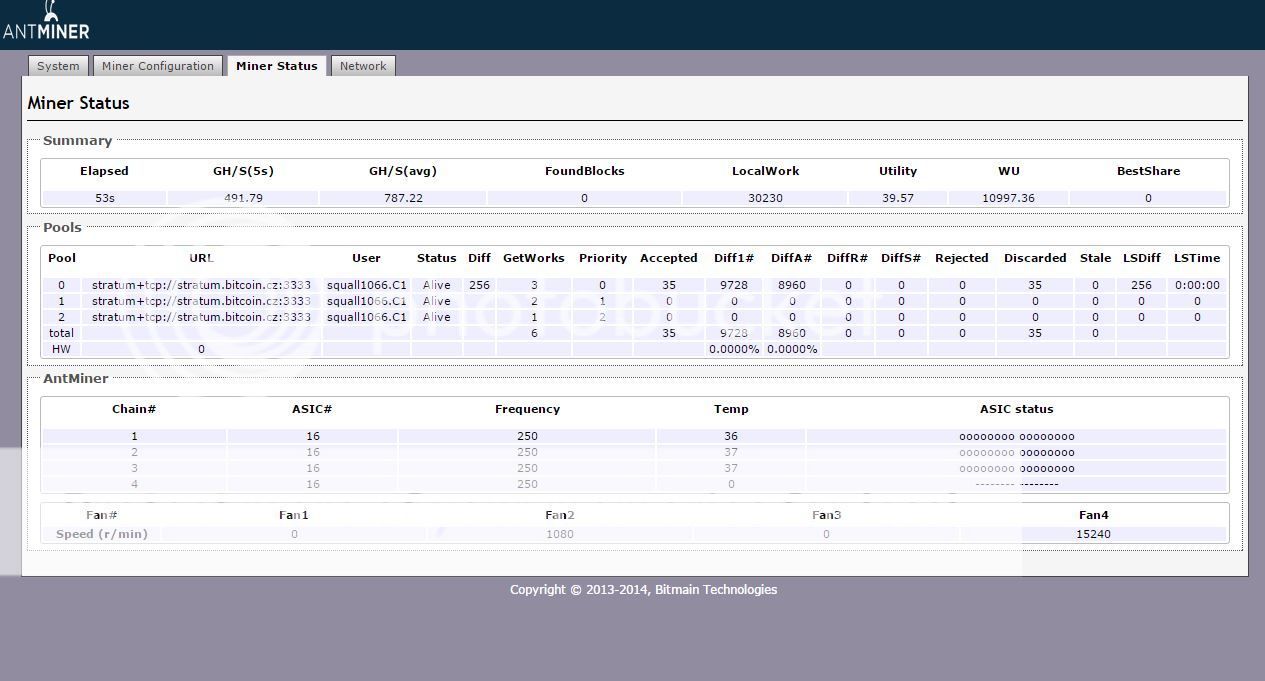This screenshot has width=1265, height=681.
Task: Click the stratum URL of pool 2
Action: pos(201,317)
